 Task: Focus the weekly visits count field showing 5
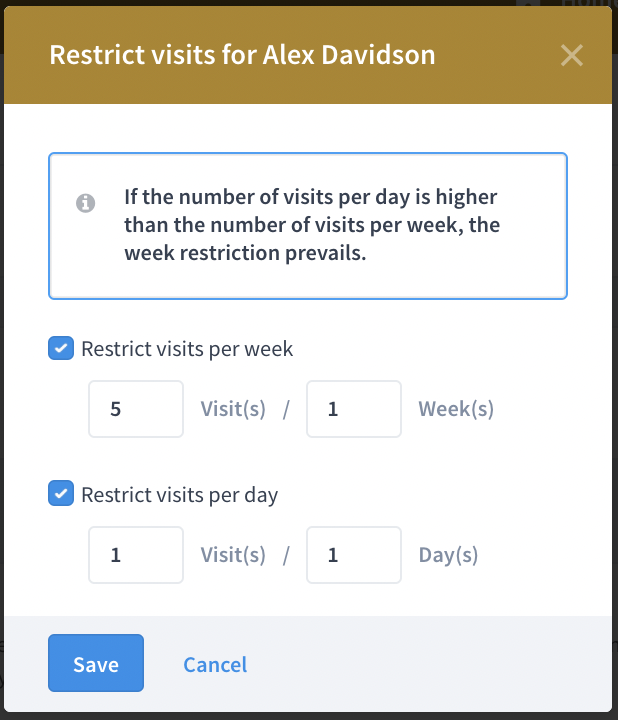pyautogui.click(x=136, y=409)
